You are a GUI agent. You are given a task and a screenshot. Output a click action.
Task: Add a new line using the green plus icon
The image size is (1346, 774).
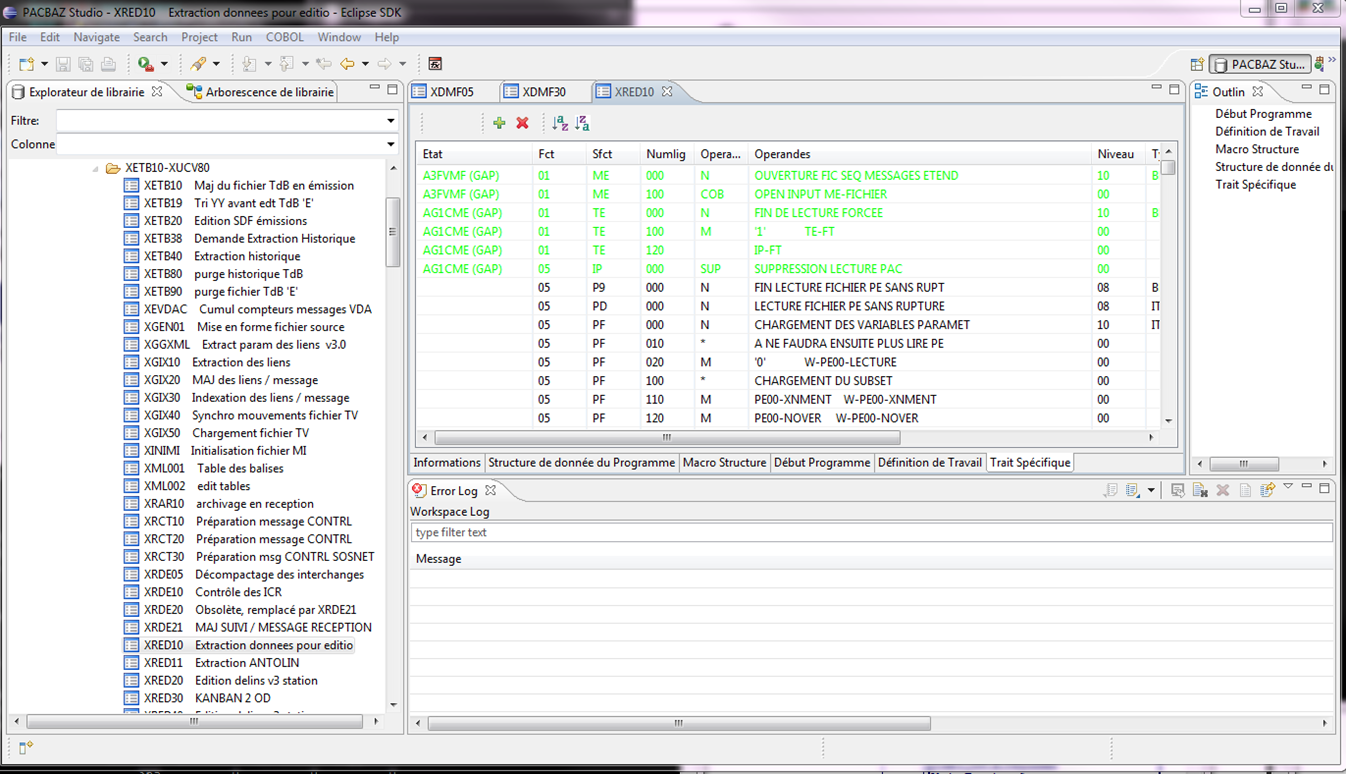coord(499,123)
